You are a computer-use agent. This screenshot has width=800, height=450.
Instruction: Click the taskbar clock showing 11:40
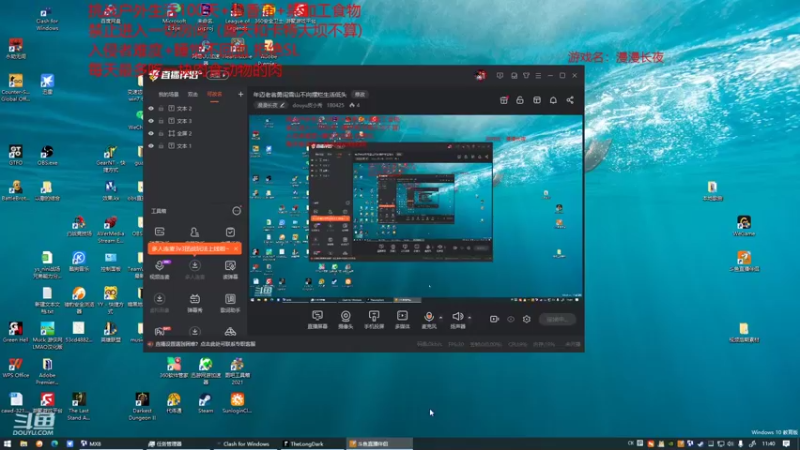click(768, 444)
